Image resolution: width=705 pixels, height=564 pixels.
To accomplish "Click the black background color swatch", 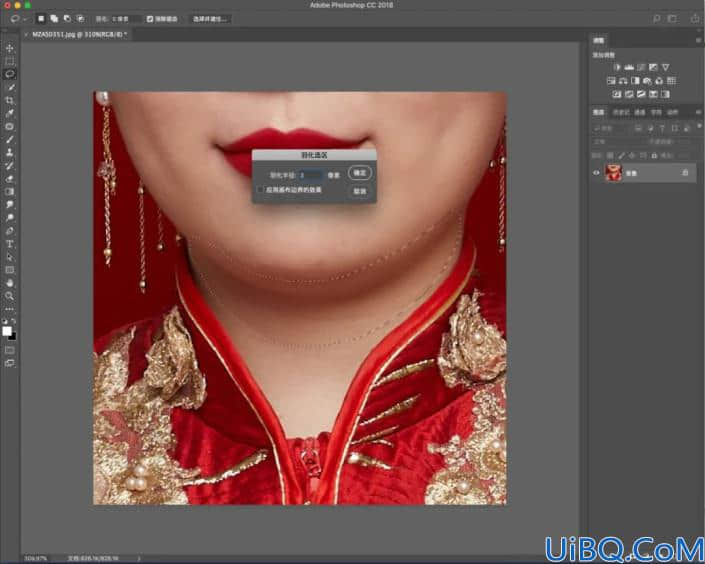I will [13, 337].
